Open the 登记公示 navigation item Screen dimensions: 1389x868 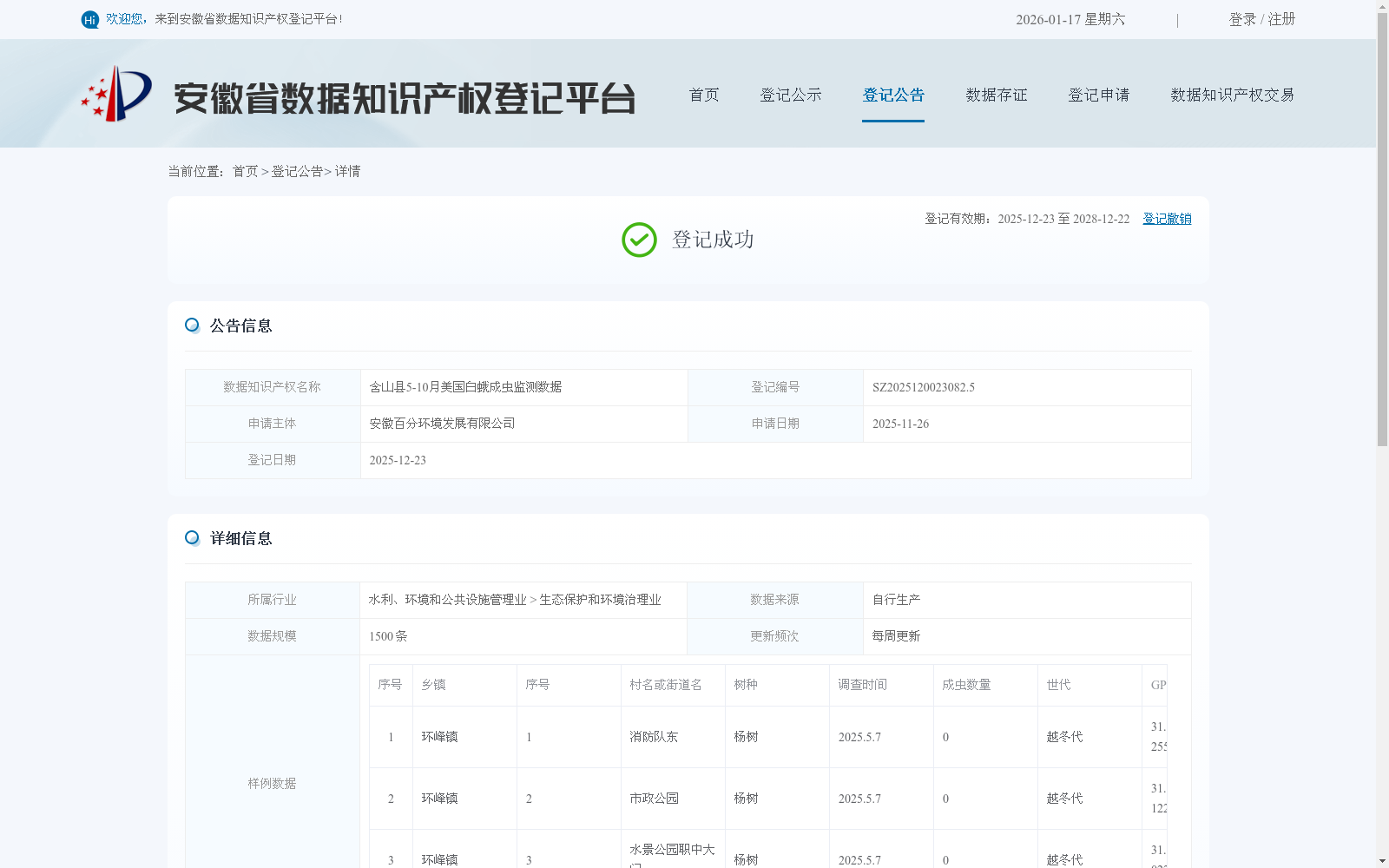(791, 95)
